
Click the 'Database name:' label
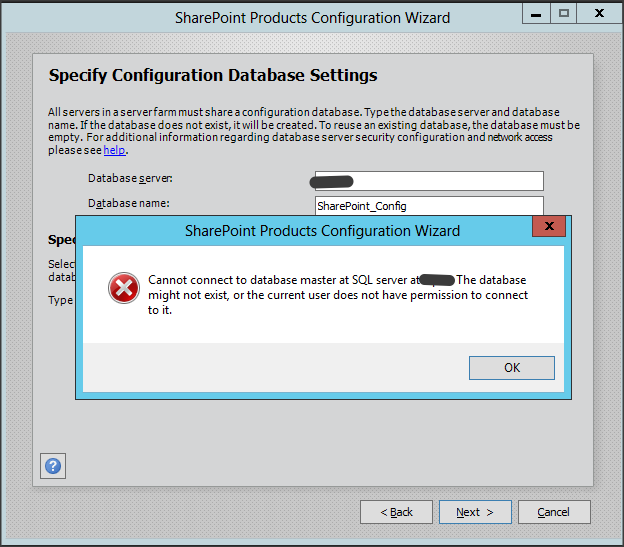pos(129,203)
